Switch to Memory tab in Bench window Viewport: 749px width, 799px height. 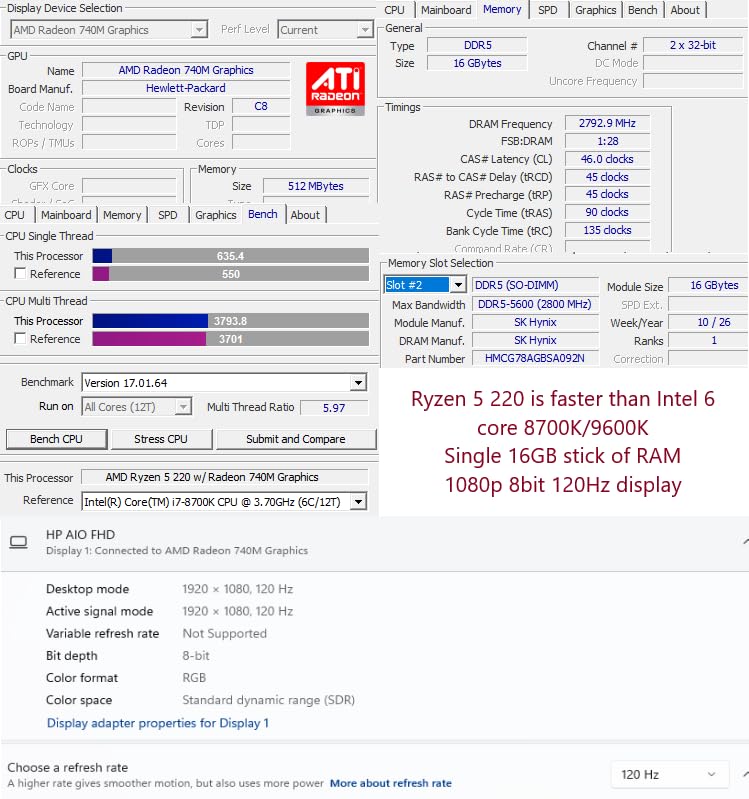(122, 215)
